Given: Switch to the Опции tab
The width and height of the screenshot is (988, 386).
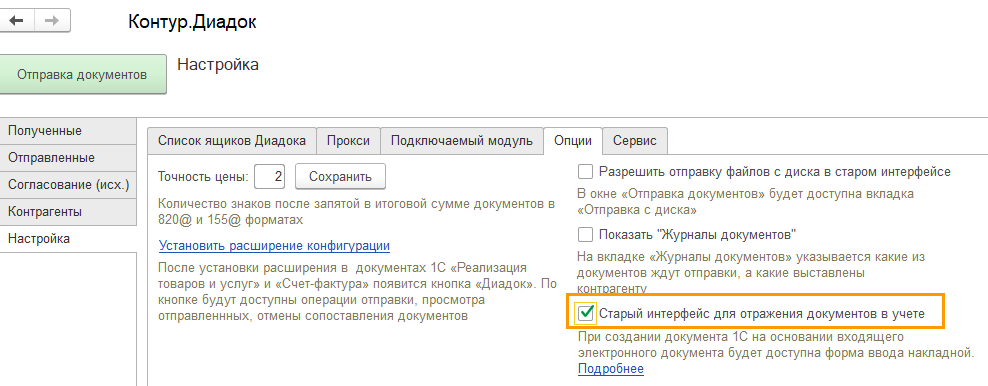Looking at the screenshot, I should click(573, 140).
